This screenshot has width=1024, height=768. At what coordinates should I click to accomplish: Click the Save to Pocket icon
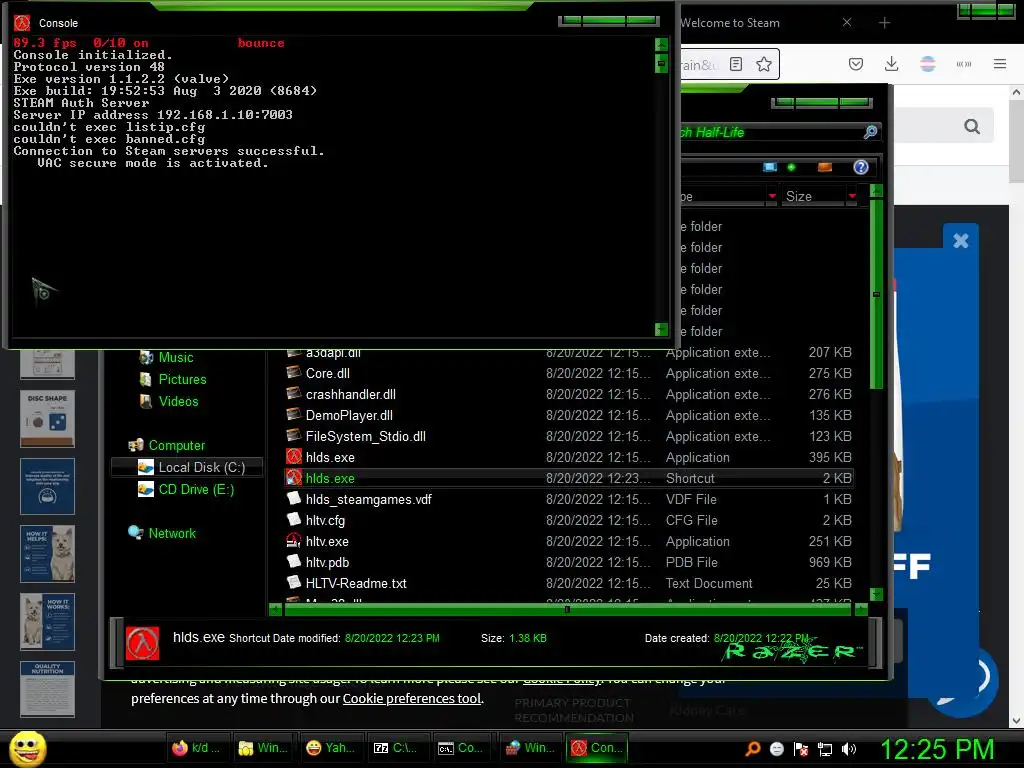point(856,64)
